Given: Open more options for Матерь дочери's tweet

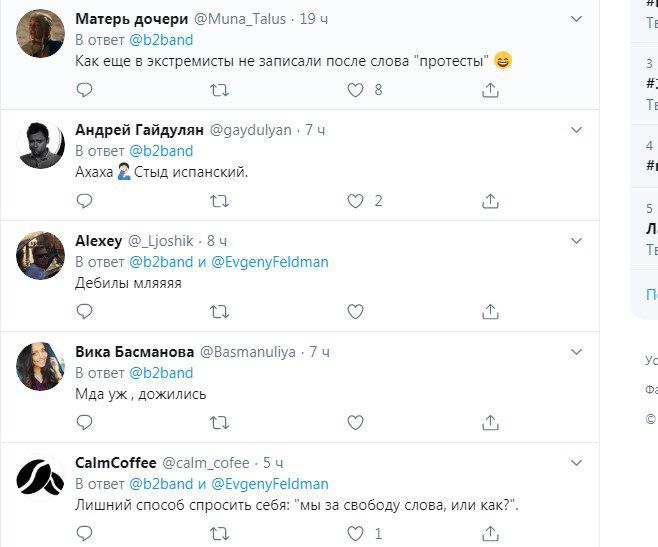Looking at the screenshot, I should click(x=576, y=19).
